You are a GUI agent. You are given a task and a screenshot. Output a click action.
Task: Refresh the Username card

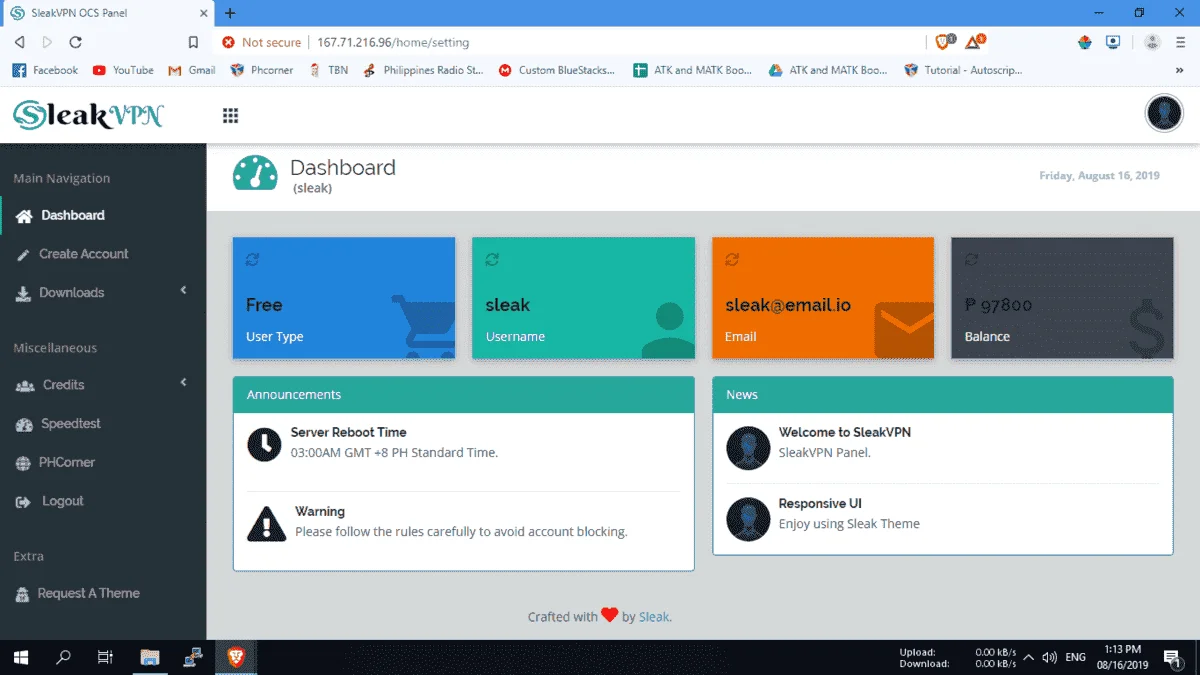click(x=492, y=259)
